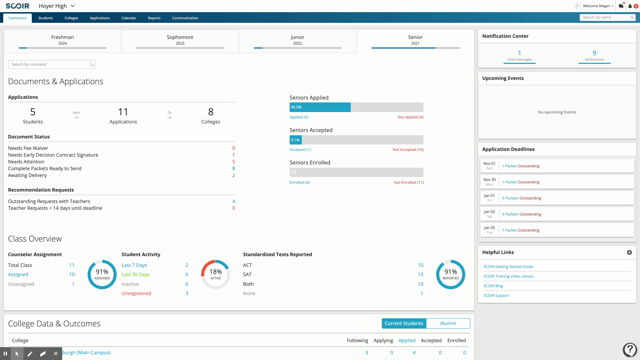
Task: Open the Communication menu
Action: tap(185, 18)
